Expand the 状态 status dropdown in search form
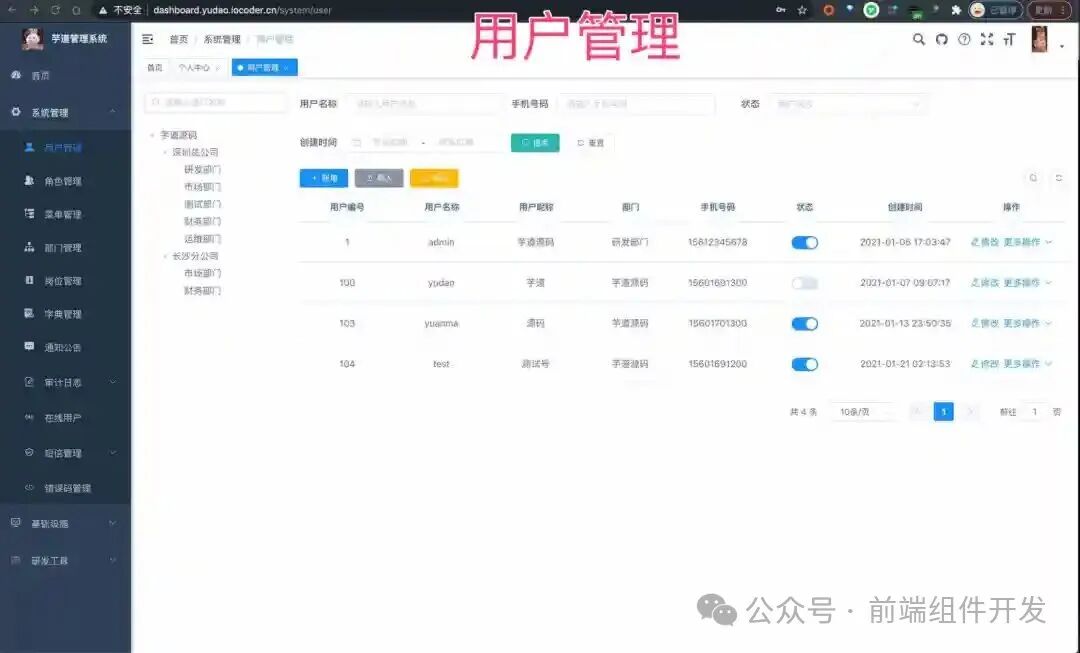This screenshot has width=1080, height=653. point(848,103)
